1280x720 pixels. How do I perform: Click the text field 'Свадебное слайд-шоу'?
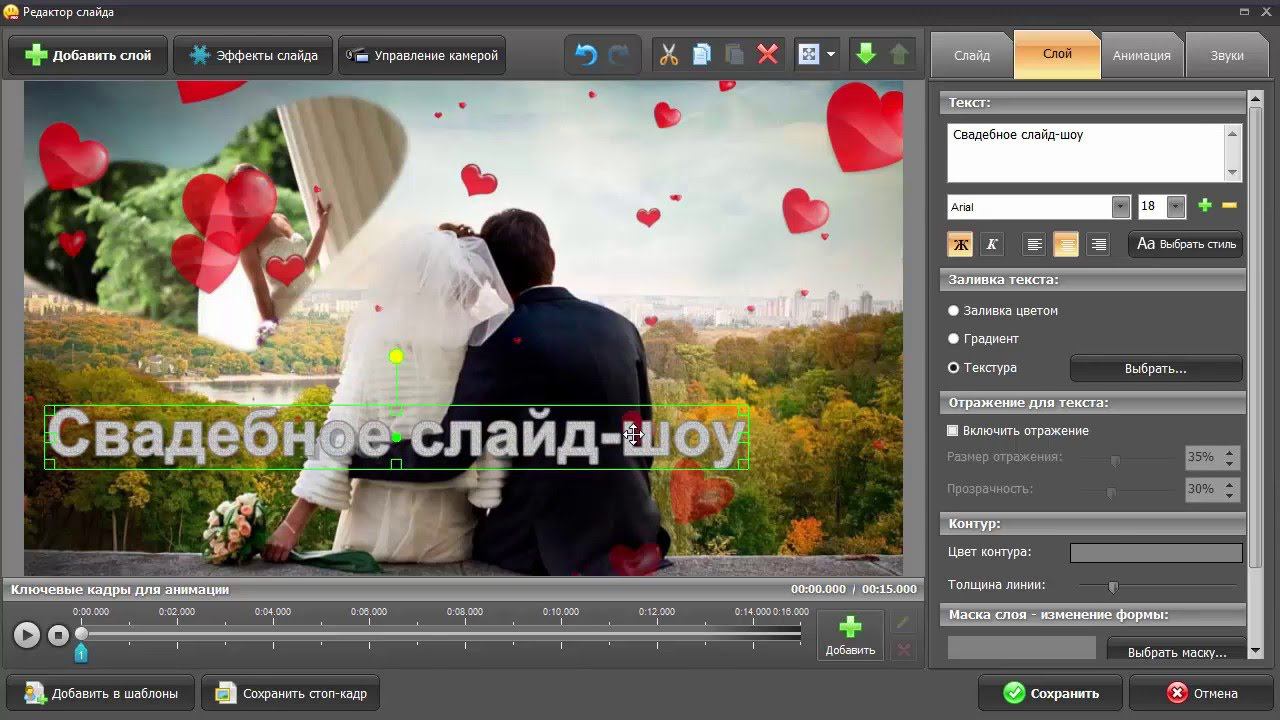click(x=1085, y=153)
